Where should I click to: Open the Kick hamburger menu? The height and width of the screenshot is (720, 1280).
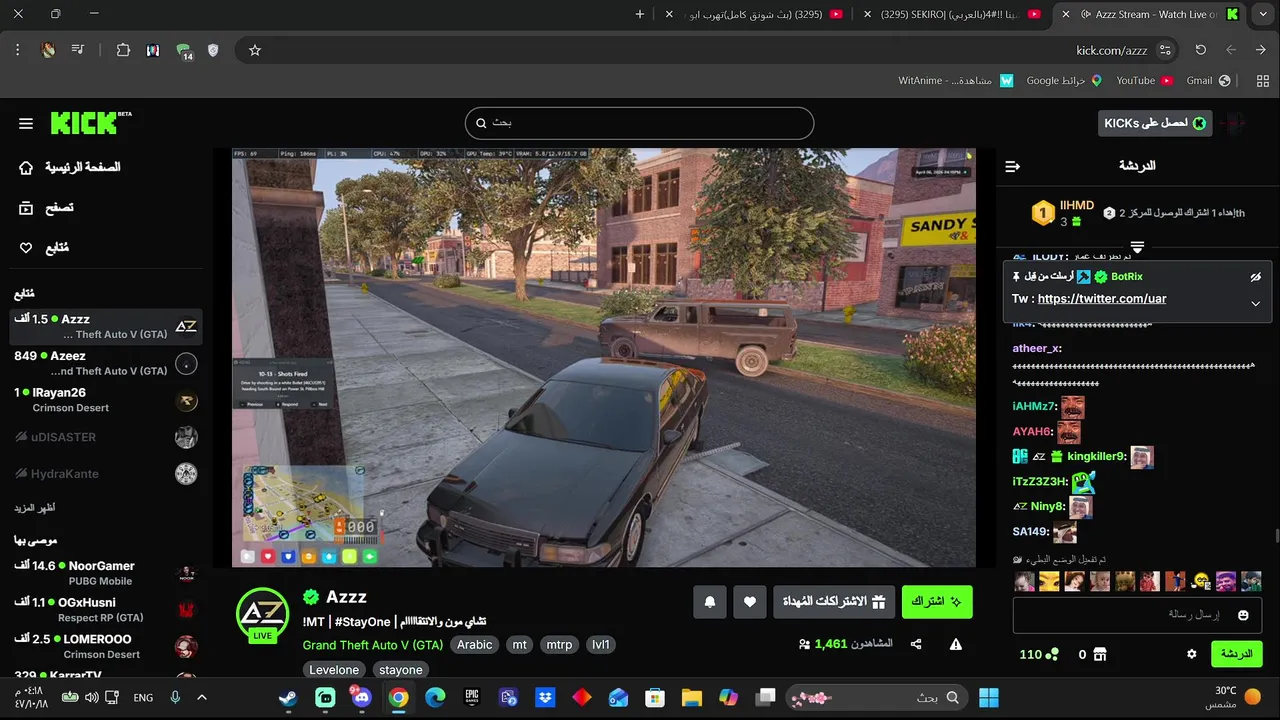[x=26, y=123]
